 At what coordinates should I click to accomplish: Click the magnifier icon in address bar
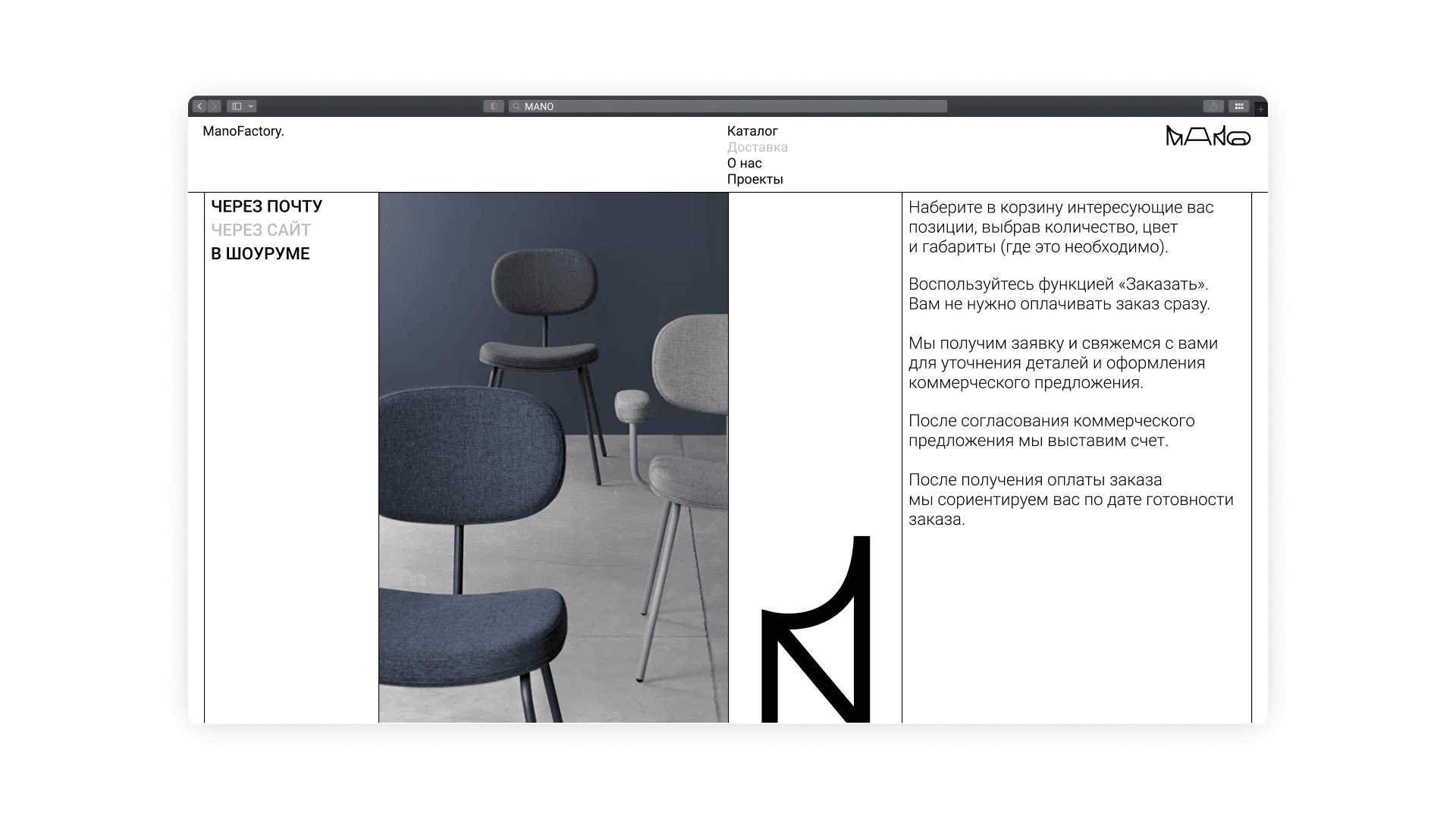pyautogui.click(x=517, y=106)
